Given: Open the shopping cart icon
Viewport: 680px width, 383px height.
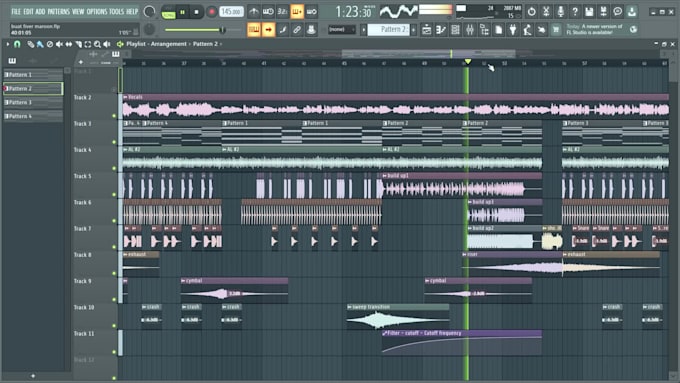Looking at the screenshot, I should click(x=556, y=30).
